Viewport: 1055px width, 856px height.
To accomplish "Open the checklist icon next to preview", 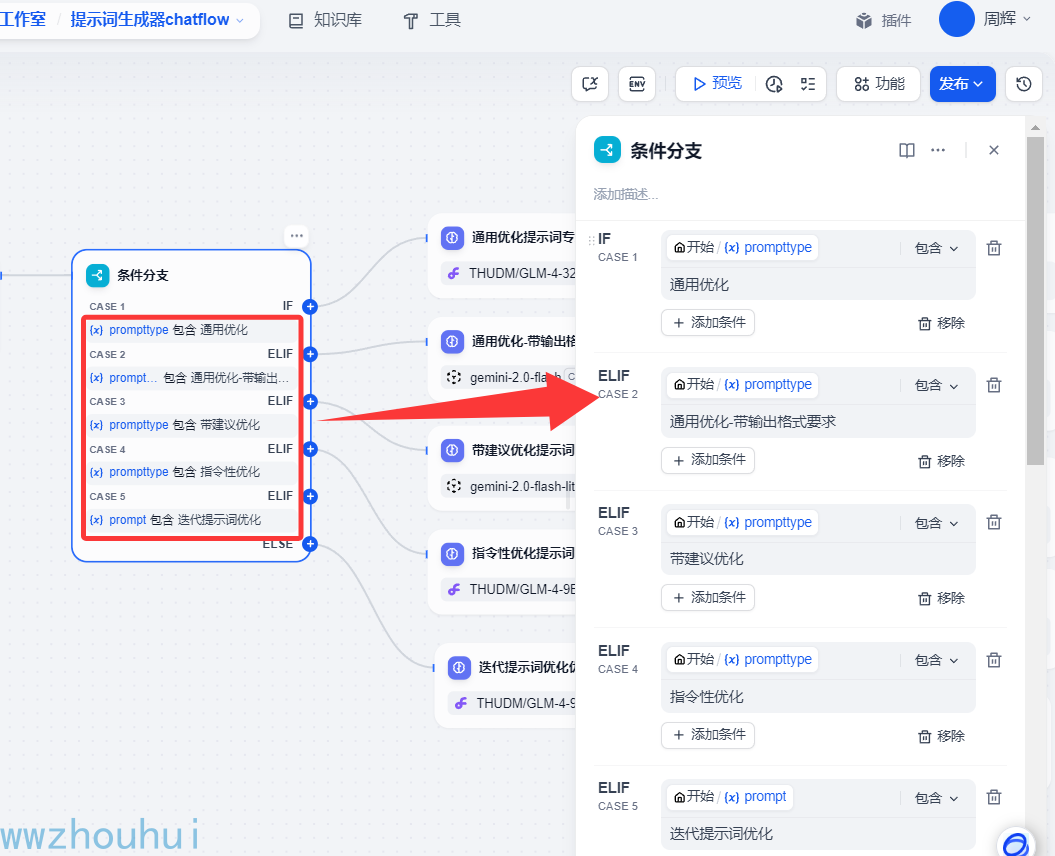I will [807, 84].
